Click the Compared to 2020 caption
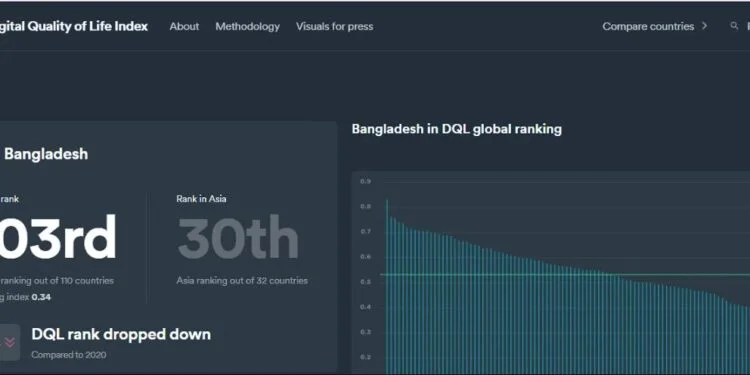The height and width of the screenshot is (375, 750). [69, 355]
